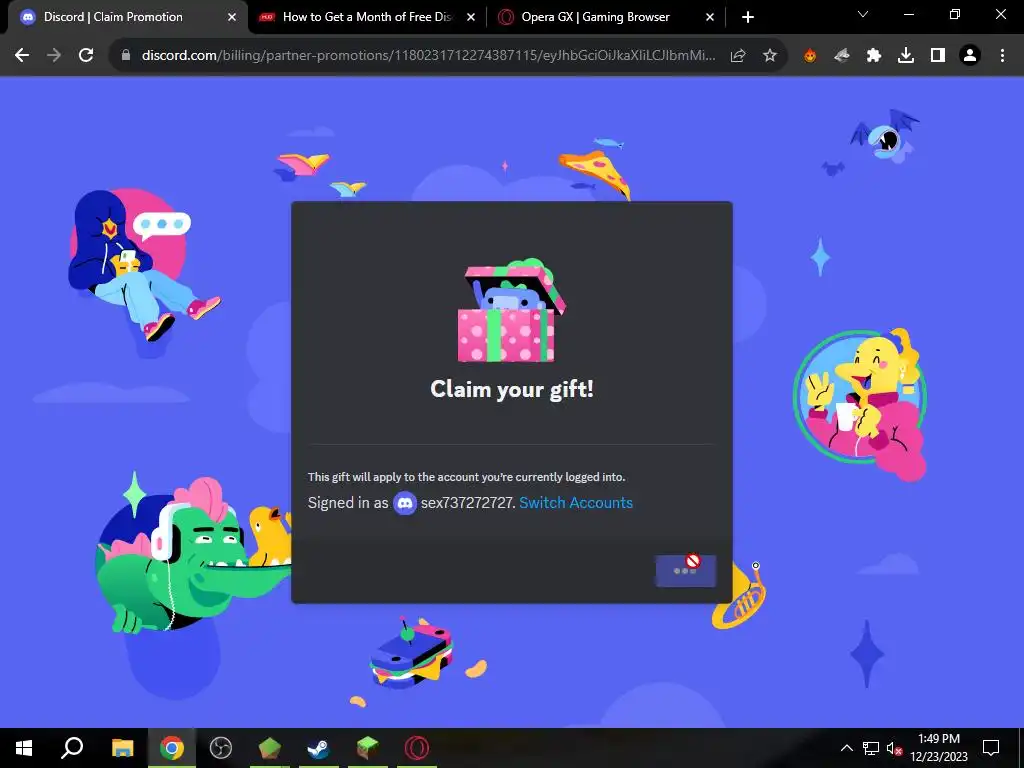Click the network icon in system tray
1024x768 pixels.
click(871, 748)
